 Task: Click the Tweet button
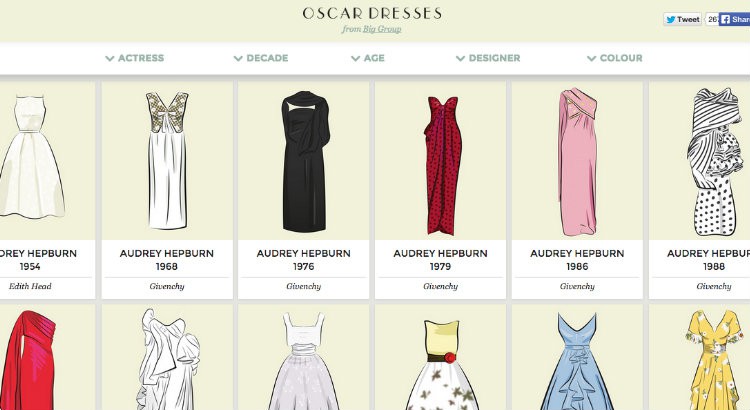[x=683, y=19]
